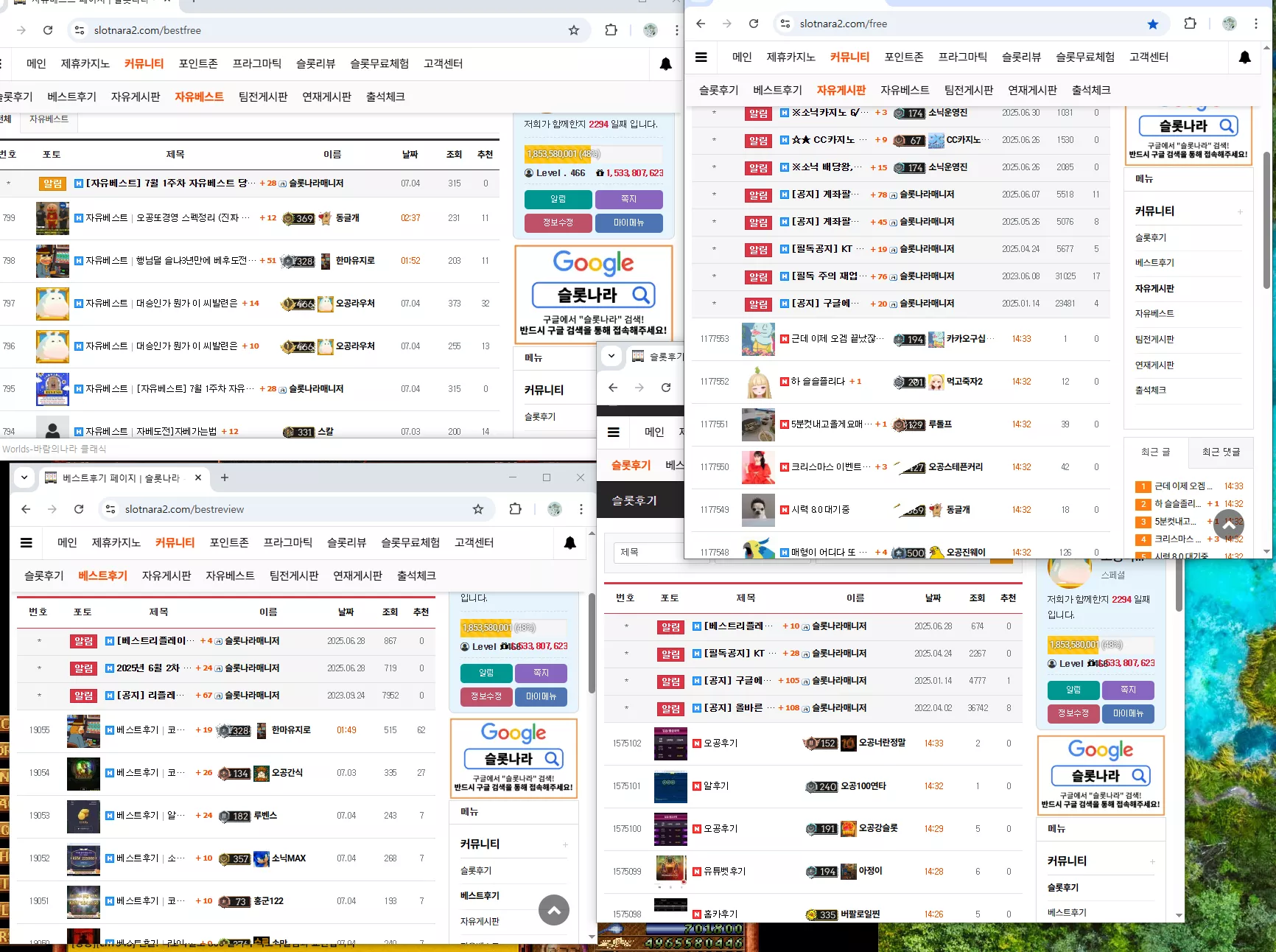This screenshot has width=1276, height=952.
Task: Click vertical scrollbar of free window
Action: pyautogui.click(x=1266, y=220)
